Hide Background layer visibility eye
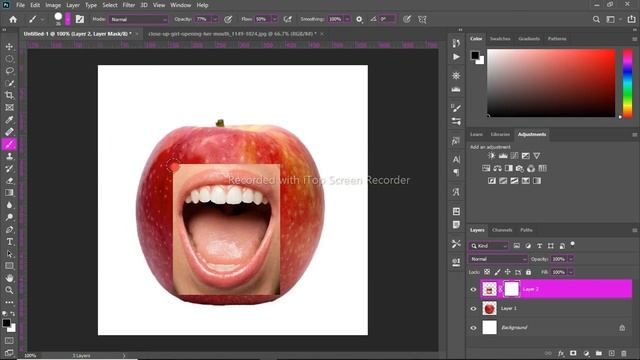 pos(473,328)
